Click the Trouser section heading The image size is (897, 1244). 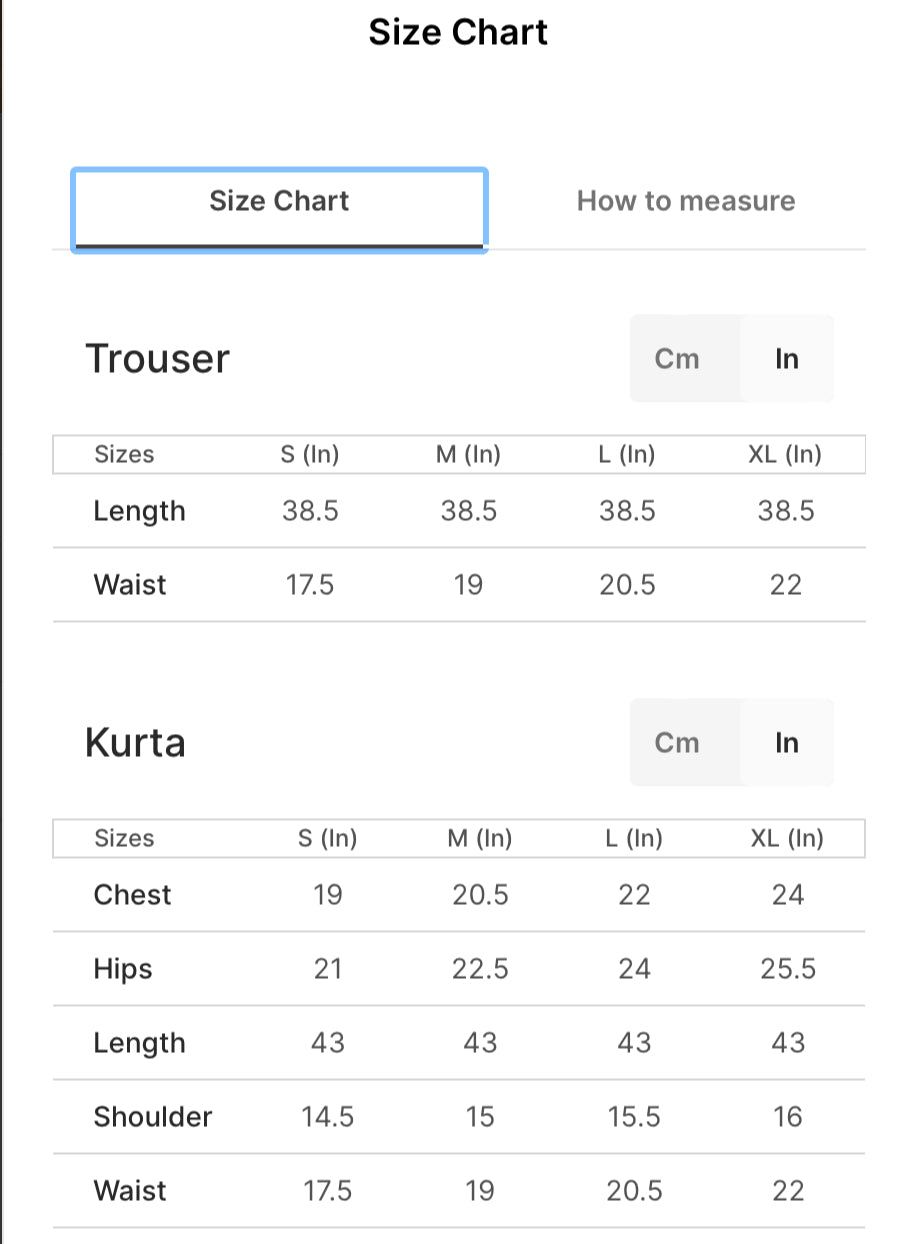(157, 359)
